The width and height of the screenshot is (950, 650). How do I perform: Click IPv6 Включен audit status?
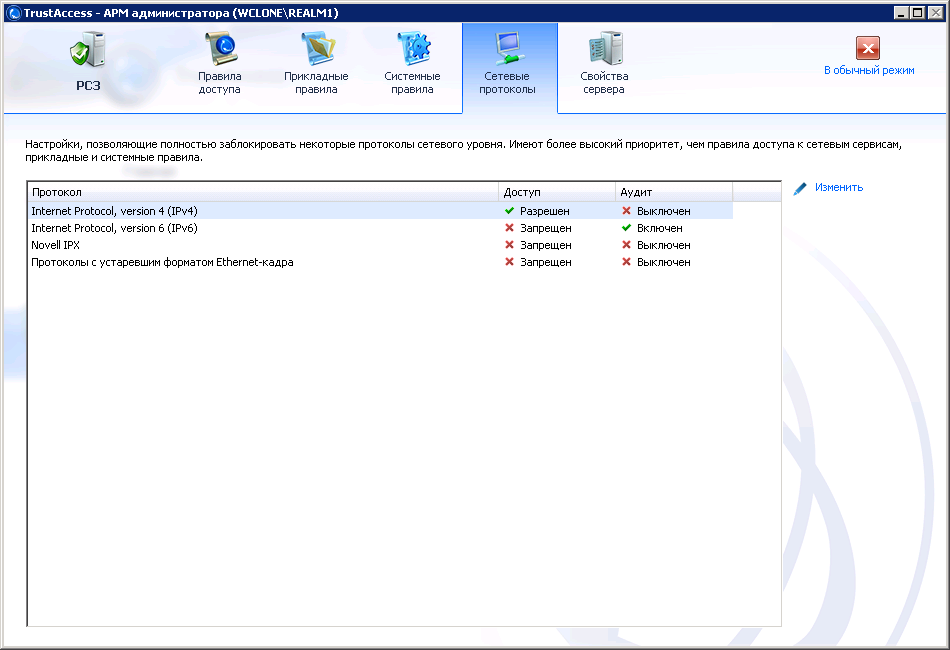[x=659, y=228]
